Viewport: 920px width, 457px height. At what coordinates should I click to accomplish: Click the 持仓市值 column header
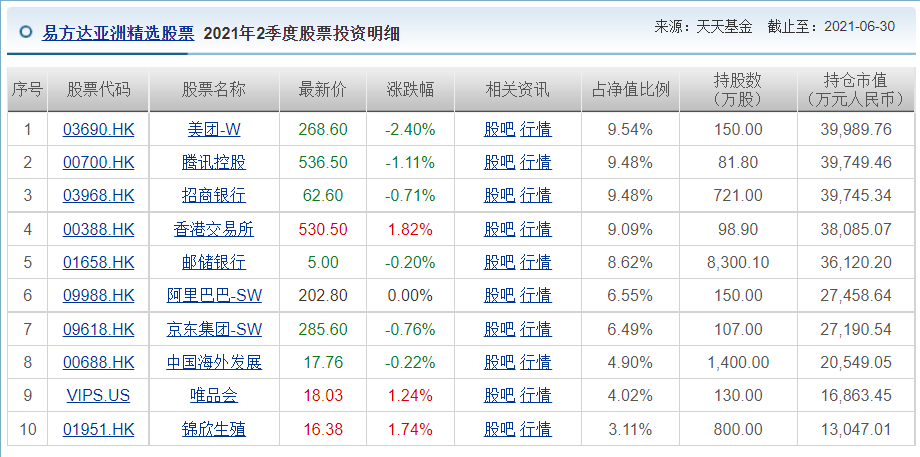tap(855, 90)
